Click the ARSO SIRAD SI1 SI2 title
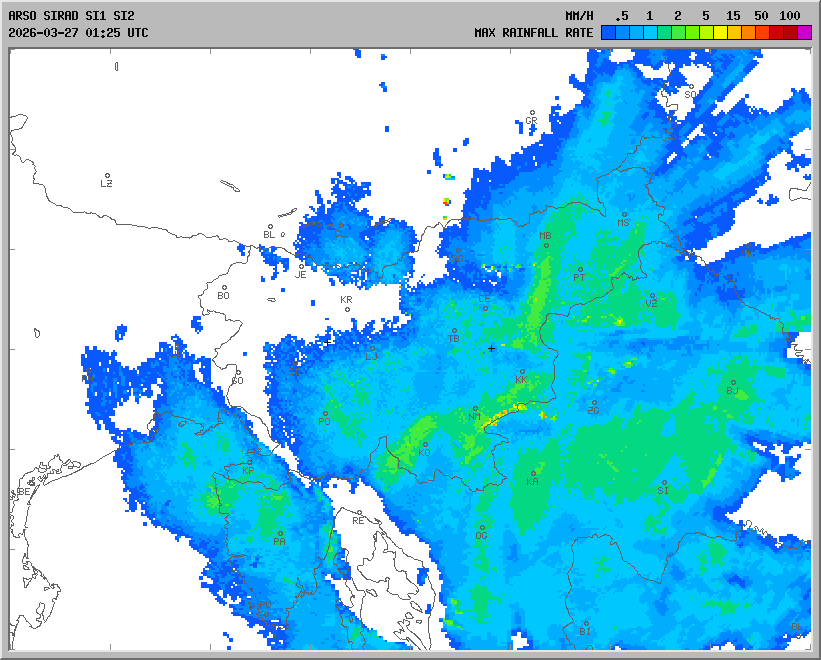 (70, 16)
